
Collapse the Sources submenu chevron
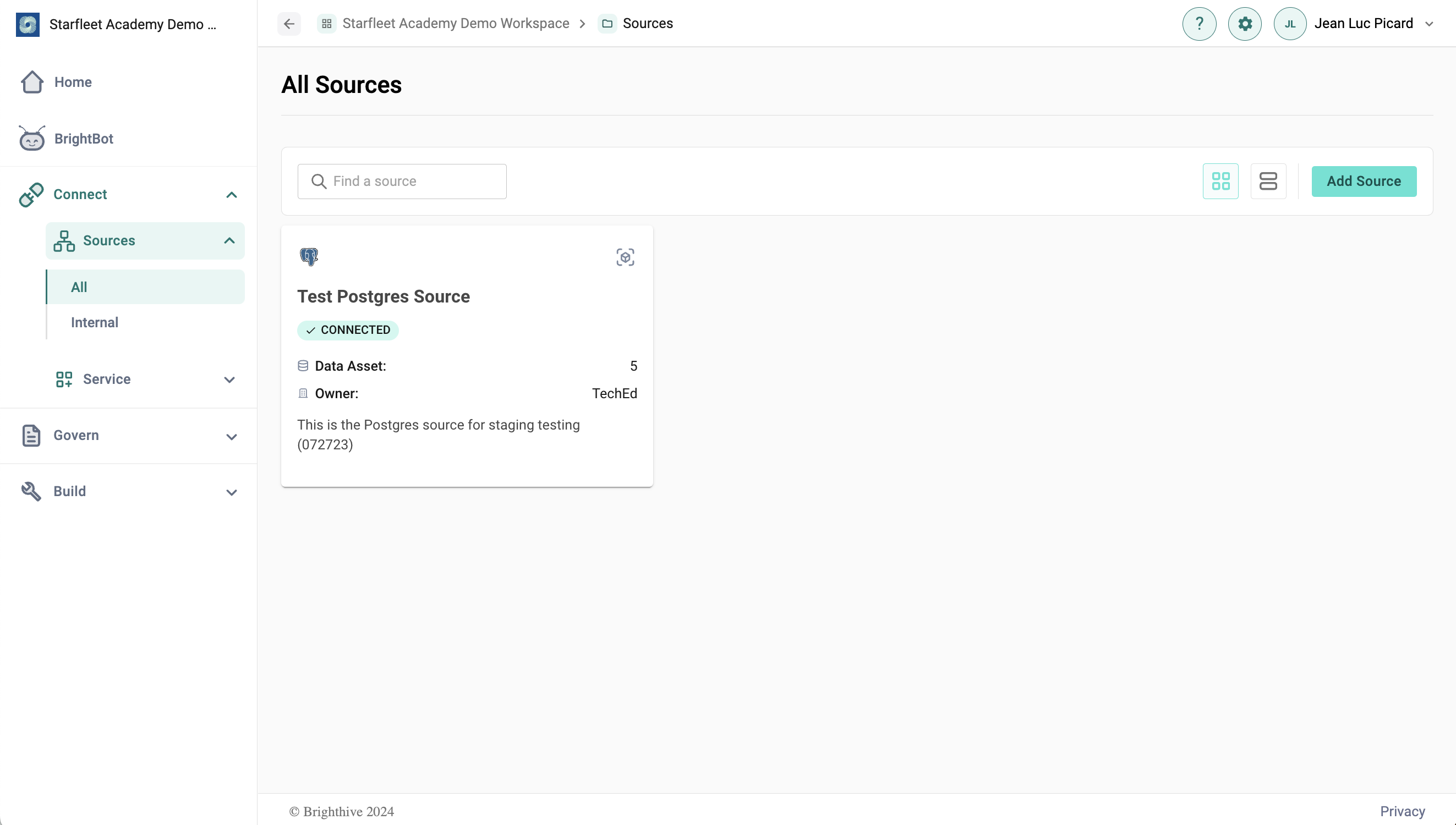pos(229,241)
